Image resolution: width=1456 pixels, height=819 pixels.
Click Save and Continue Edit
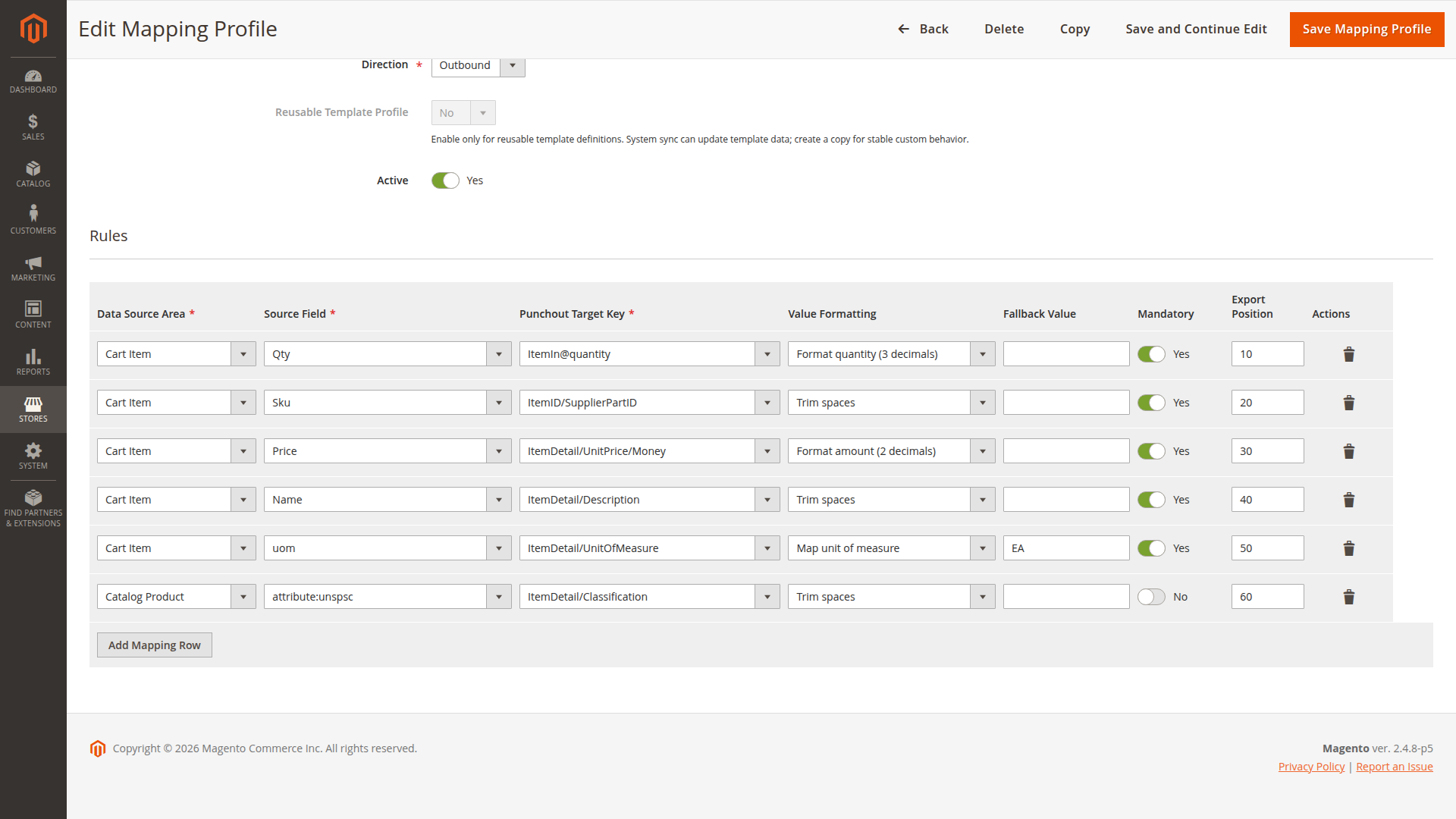coord(1196,29)
